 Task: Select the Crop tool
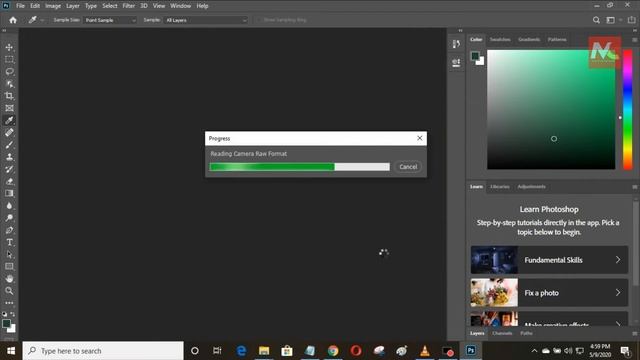click(x=9, y=96)
